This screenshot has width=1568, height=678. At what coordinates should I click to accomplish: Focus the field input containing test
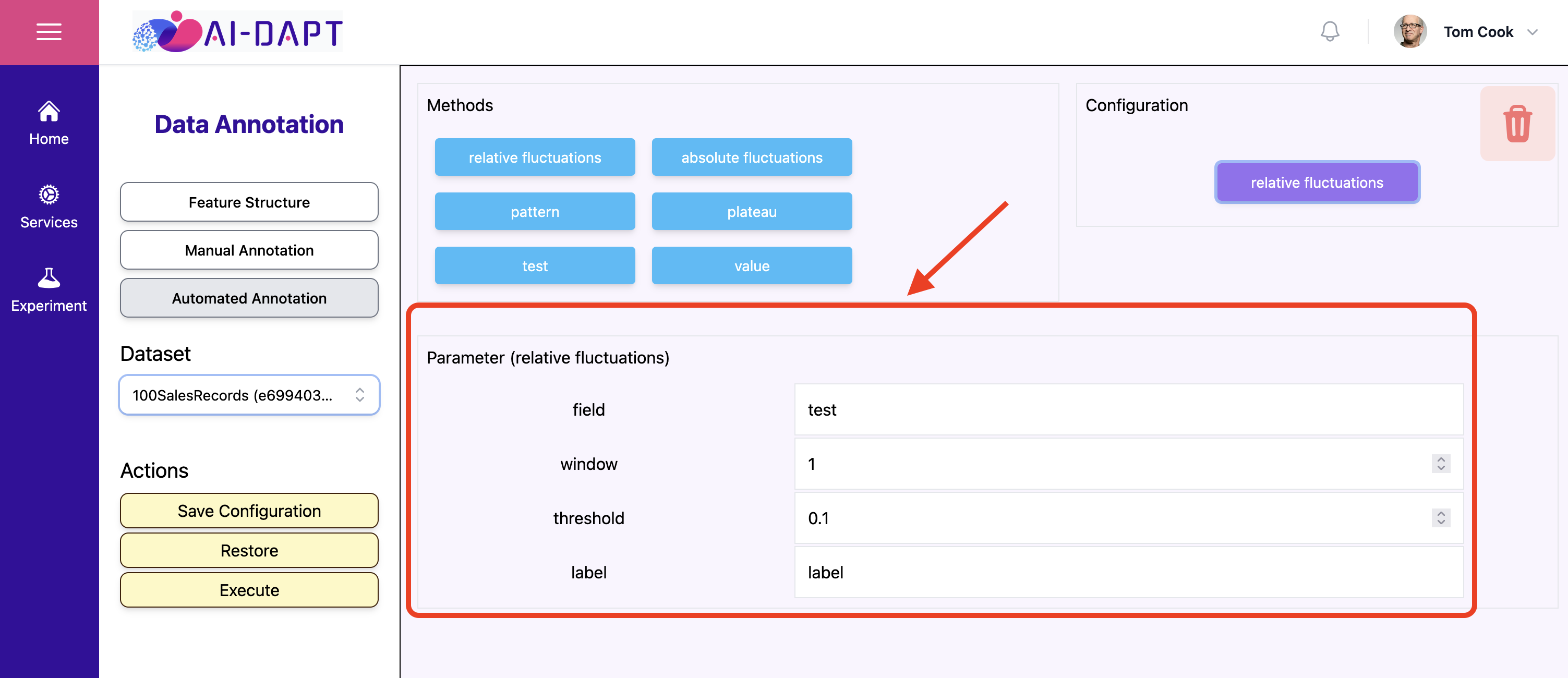click(x=1128, y=409)
